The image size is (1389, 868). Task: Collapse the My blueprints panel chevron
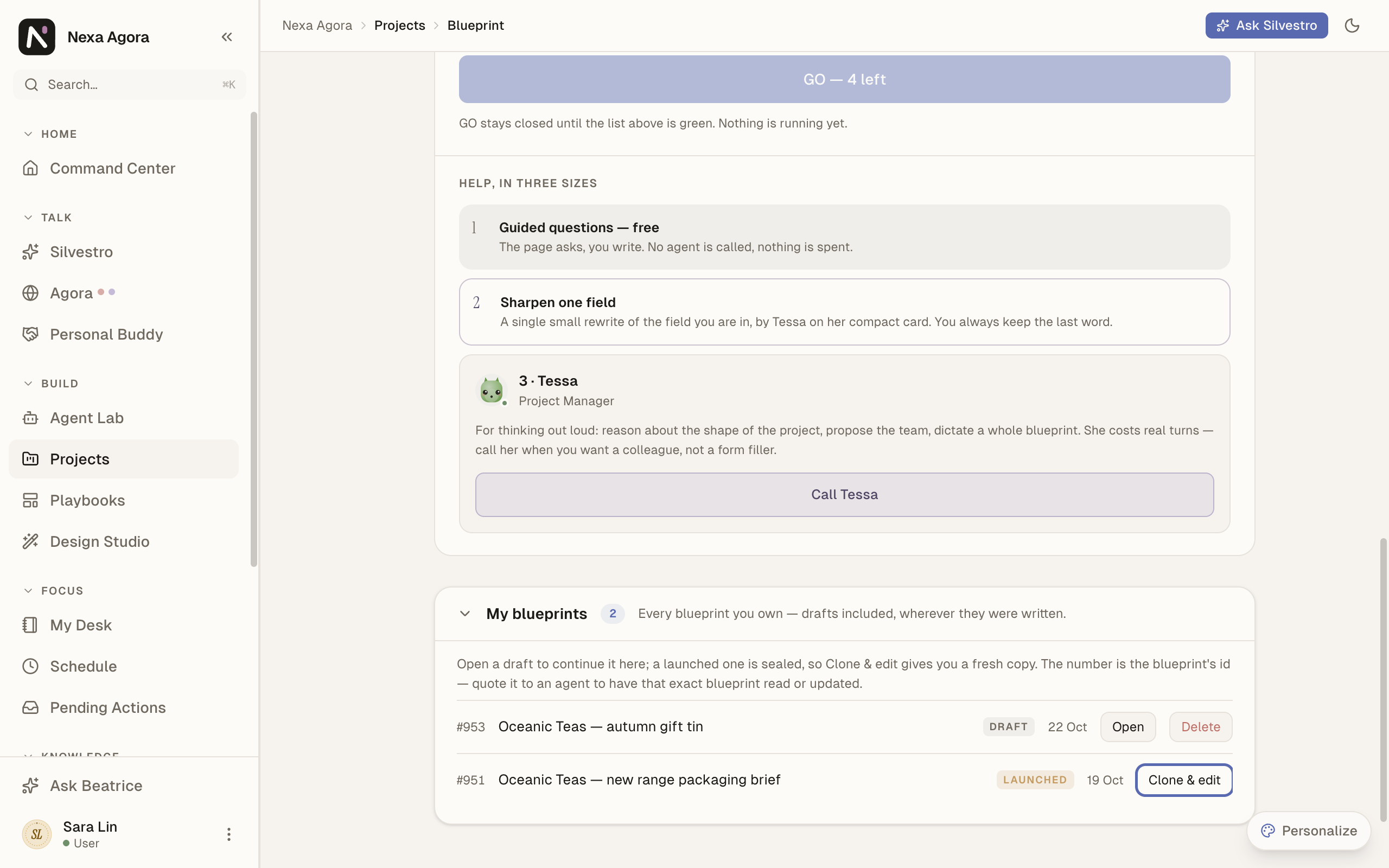[465, 614]
